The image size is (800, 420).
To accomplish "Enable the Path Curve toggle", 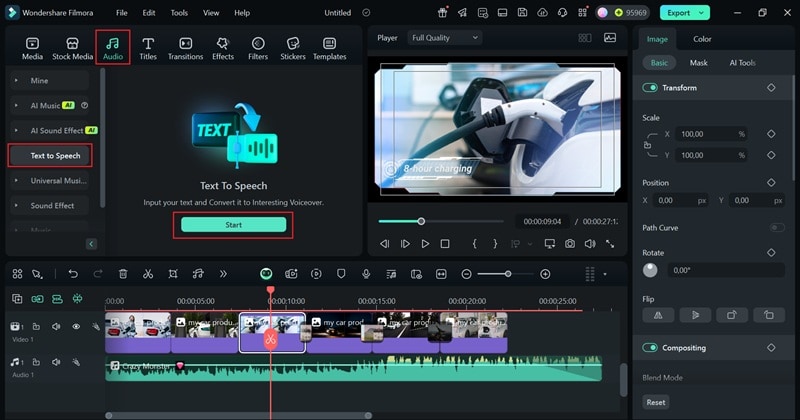I will (777, 228).
